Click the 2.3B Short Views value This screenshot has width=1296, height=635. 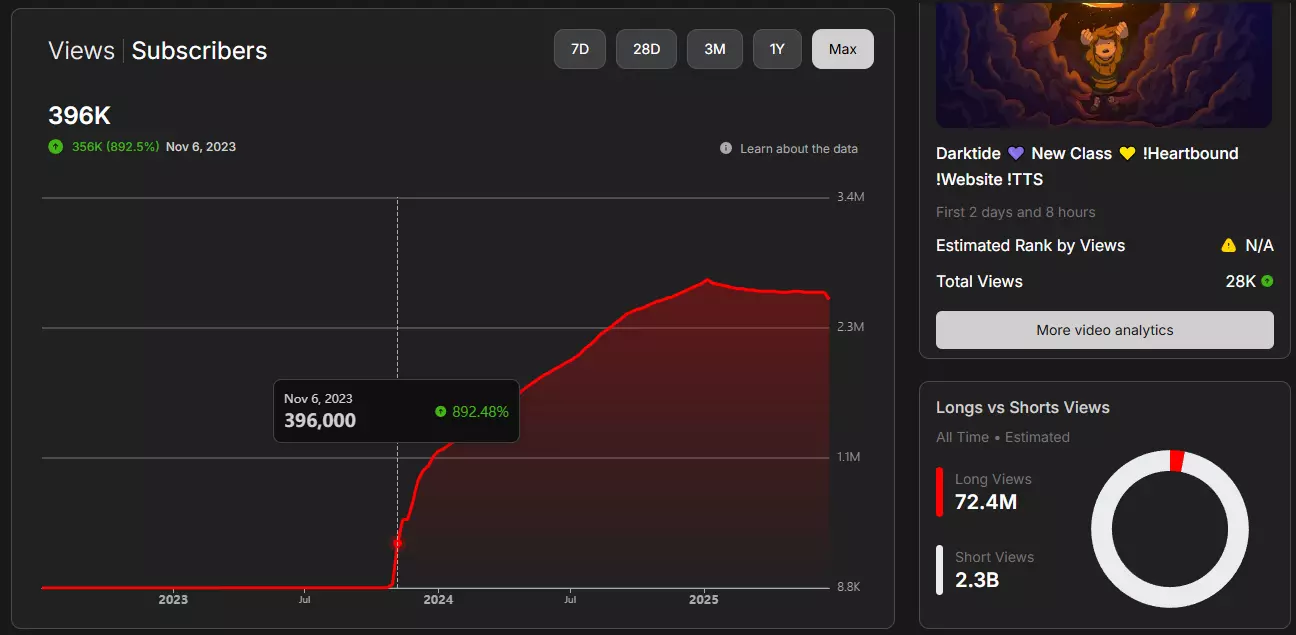(978, 580)
